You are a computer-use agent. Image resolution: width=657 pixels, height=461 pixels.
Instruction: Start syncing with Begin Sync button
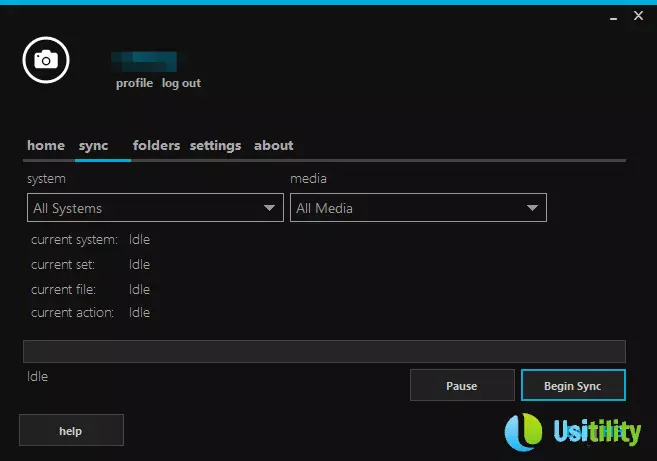point(572,385)
